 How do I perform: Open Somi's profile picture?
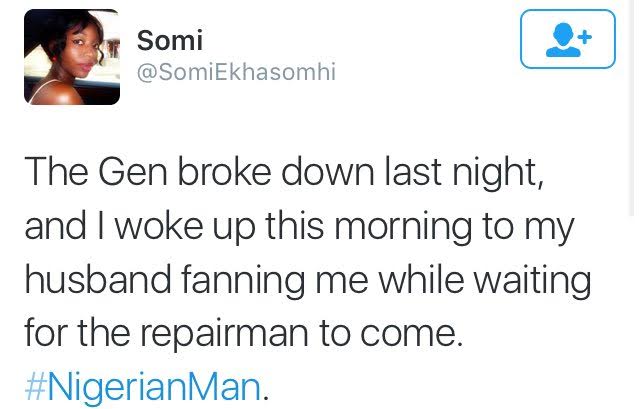pos(72,57)
